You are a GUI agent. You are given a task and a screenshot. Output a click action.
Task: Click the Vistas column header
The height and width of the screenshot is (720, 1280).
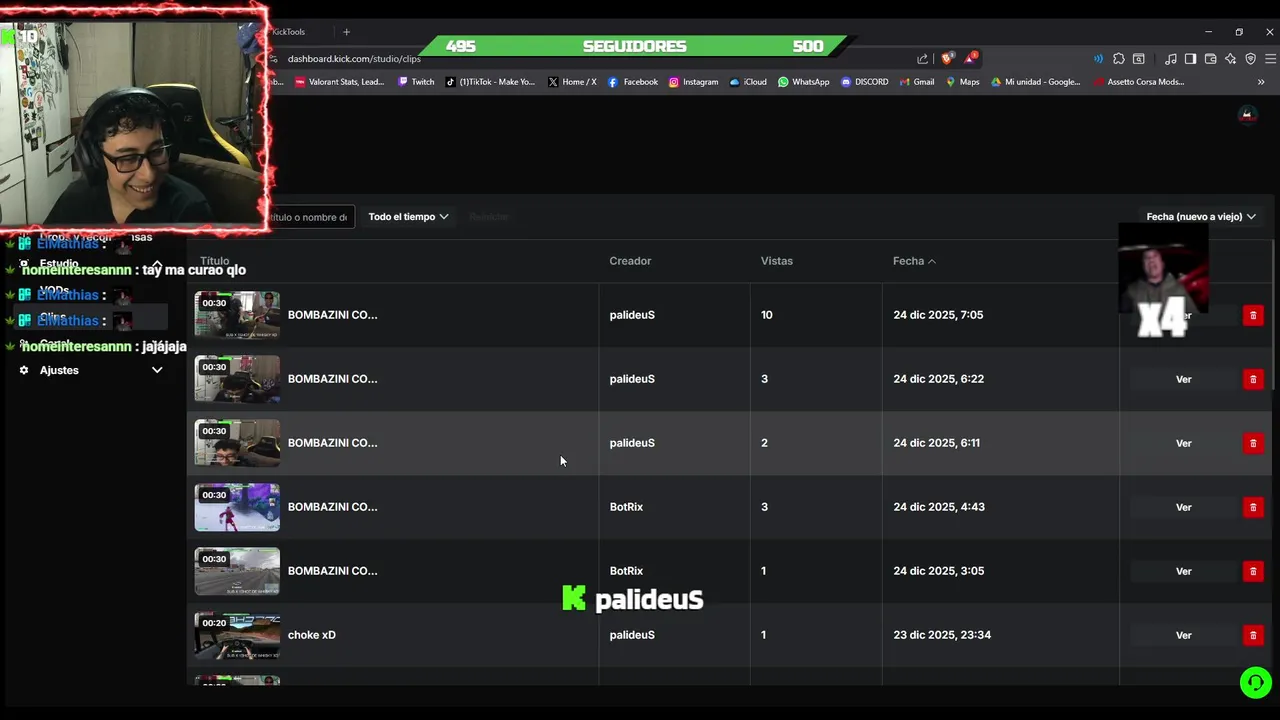coord(776,261)
